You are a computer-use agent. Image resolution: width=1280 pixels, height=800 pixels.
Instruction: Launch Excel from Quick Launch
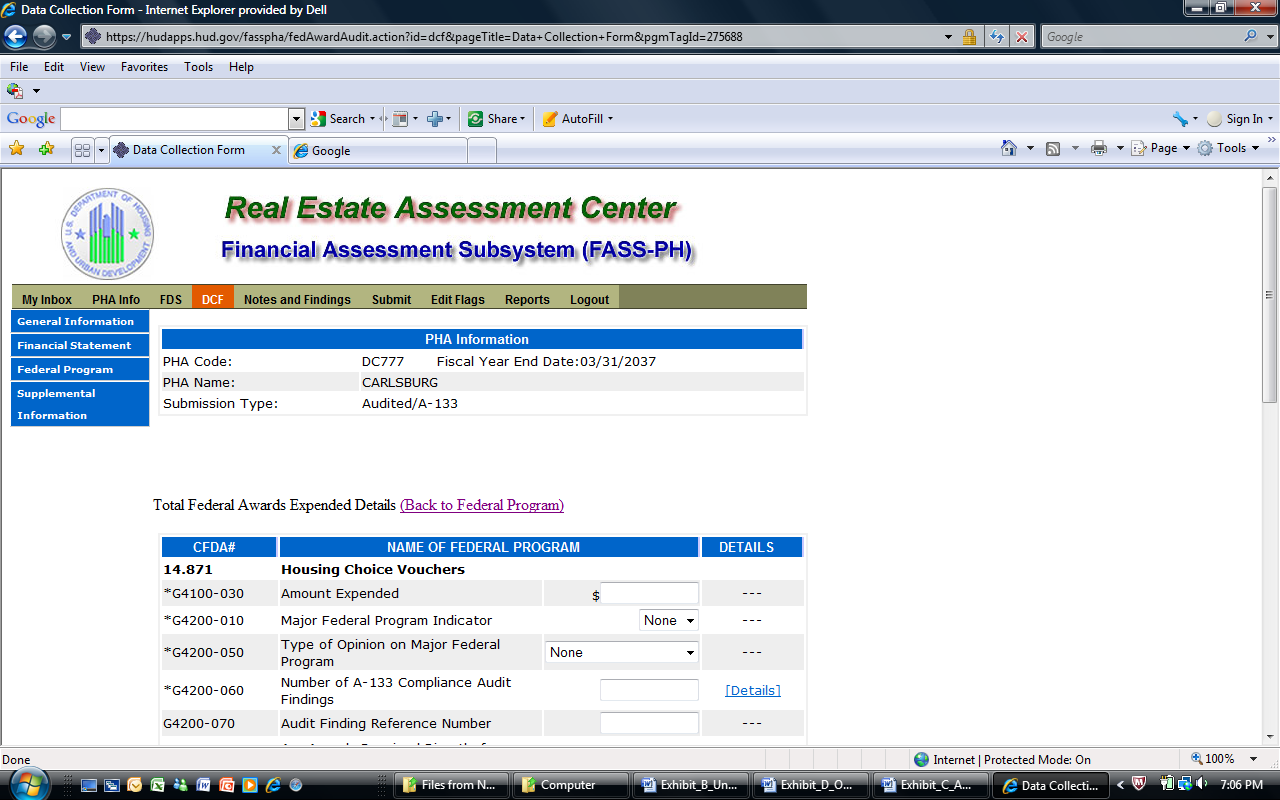click(158, 785)
